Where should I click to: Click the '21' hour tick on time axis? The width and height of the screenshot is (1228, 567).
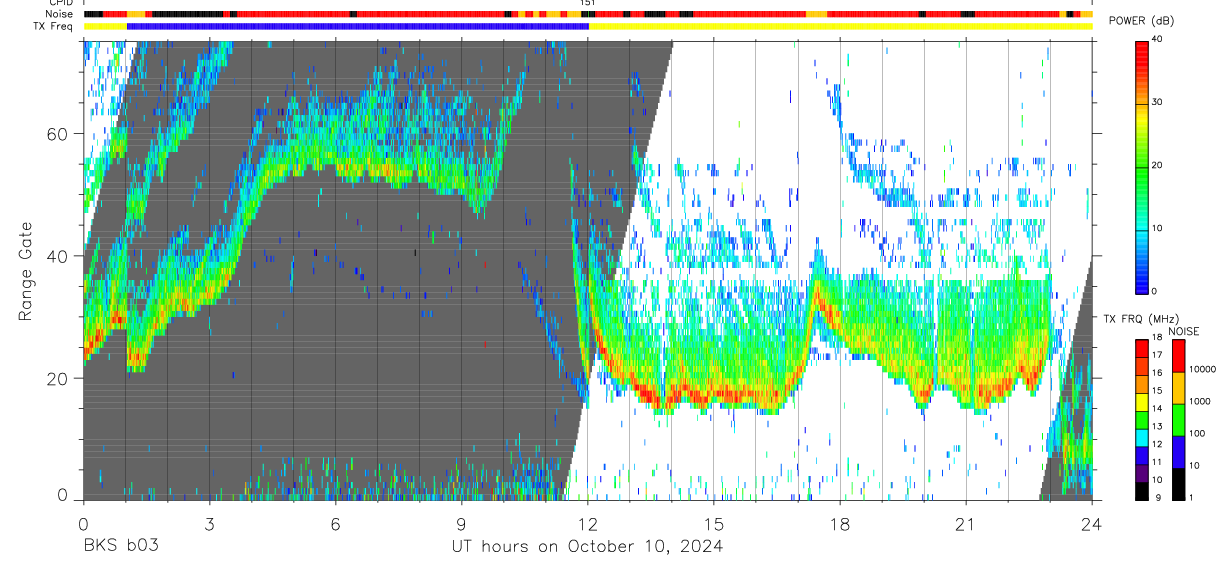pyautogui.click(x=966, y=524)
